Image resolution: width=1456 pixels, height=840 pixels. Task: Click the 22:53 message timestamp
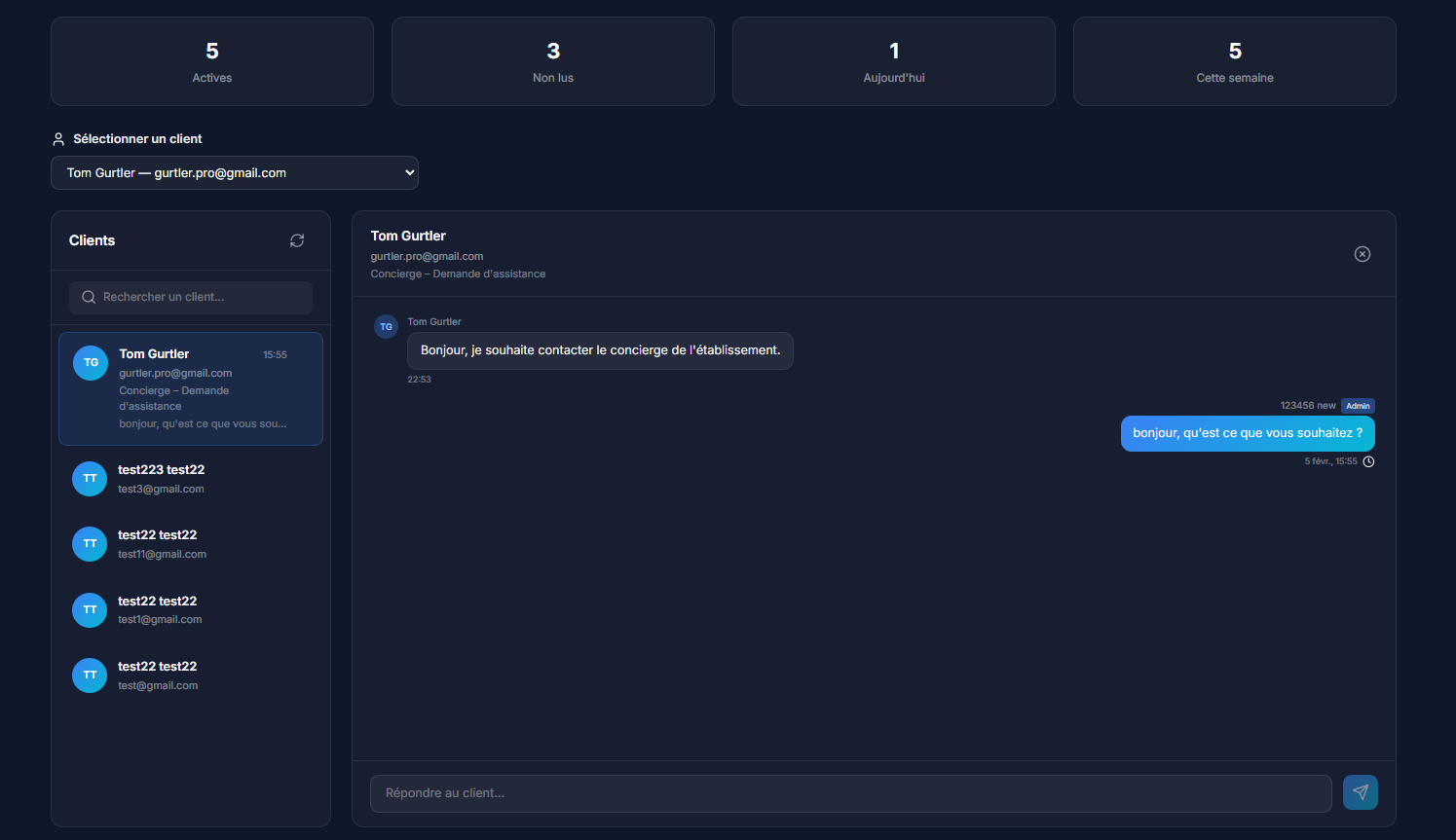(419, 380)
